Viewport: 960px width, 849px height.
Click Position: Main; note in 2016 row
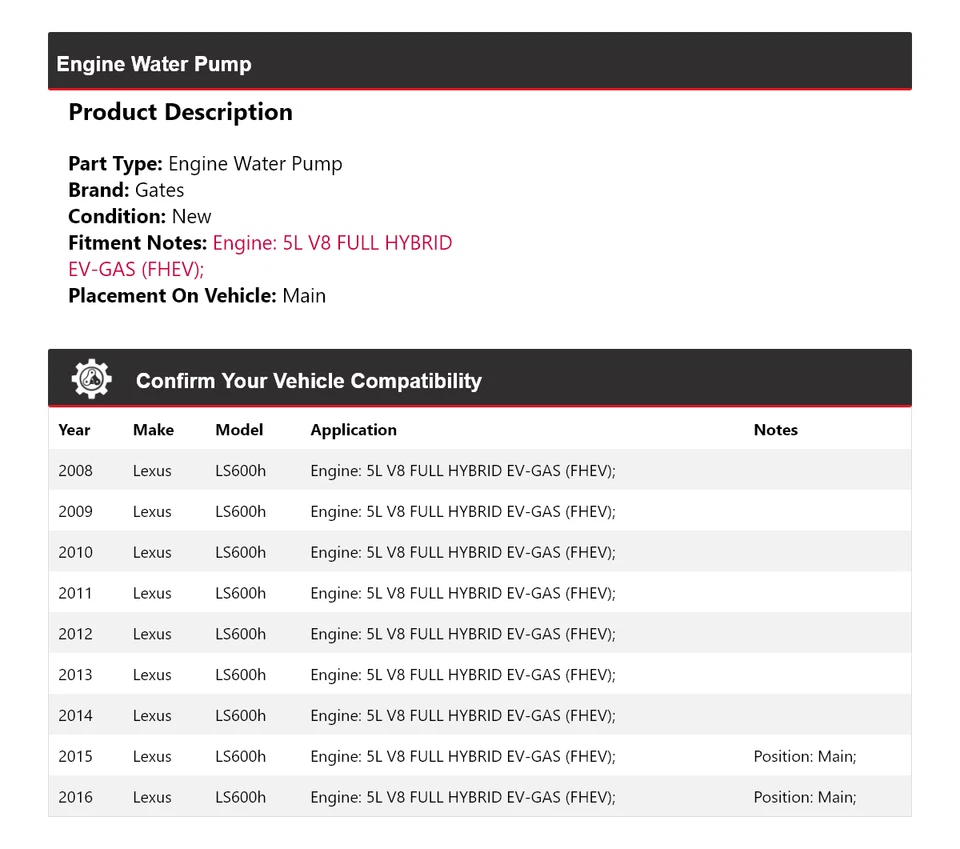[x=805, y=797]
